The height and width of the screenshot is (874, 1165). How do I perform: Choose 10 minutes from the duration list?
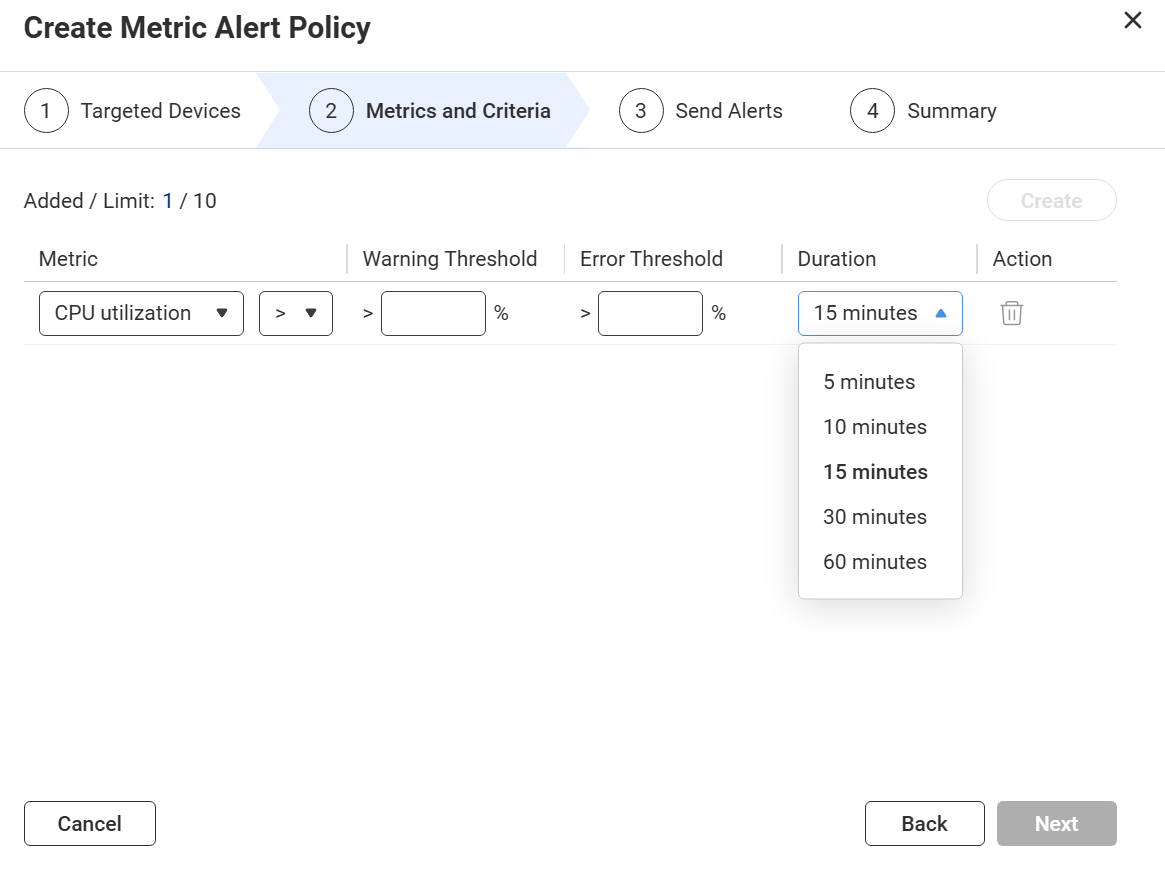point(875,427)
